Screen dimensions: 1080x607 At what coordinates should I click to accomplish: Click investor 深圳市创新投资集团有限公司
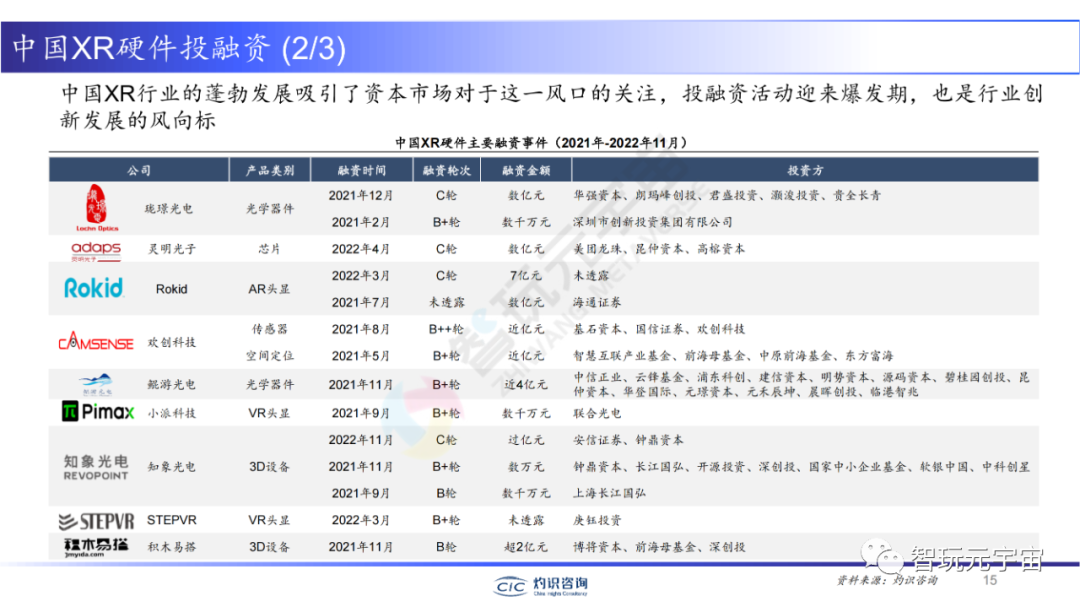click(x=653, y=222)
